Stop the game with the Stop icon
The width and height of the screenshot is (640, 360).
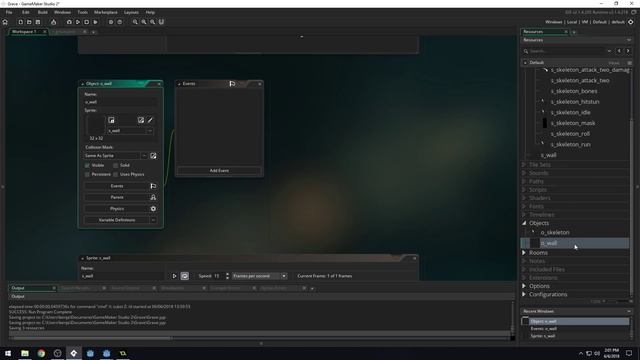[86, 22]
